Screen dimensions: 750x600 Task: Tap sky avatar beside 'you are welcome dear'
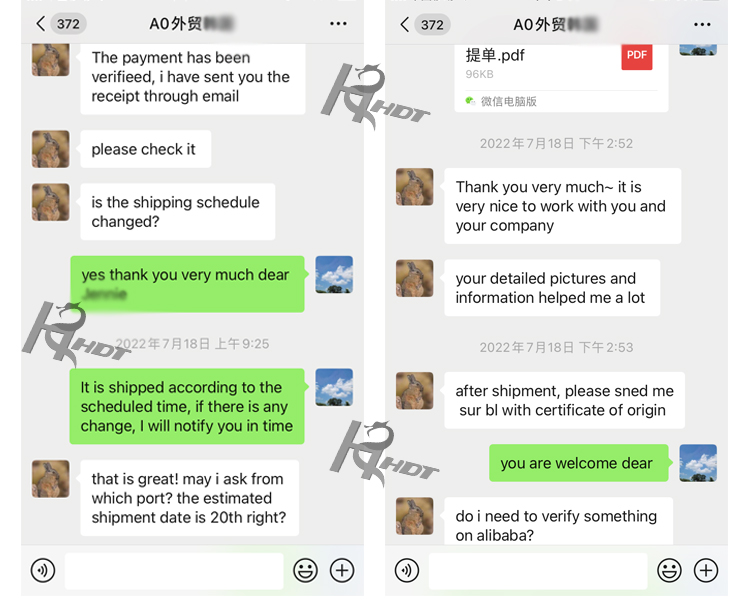(x=698, y=463)
